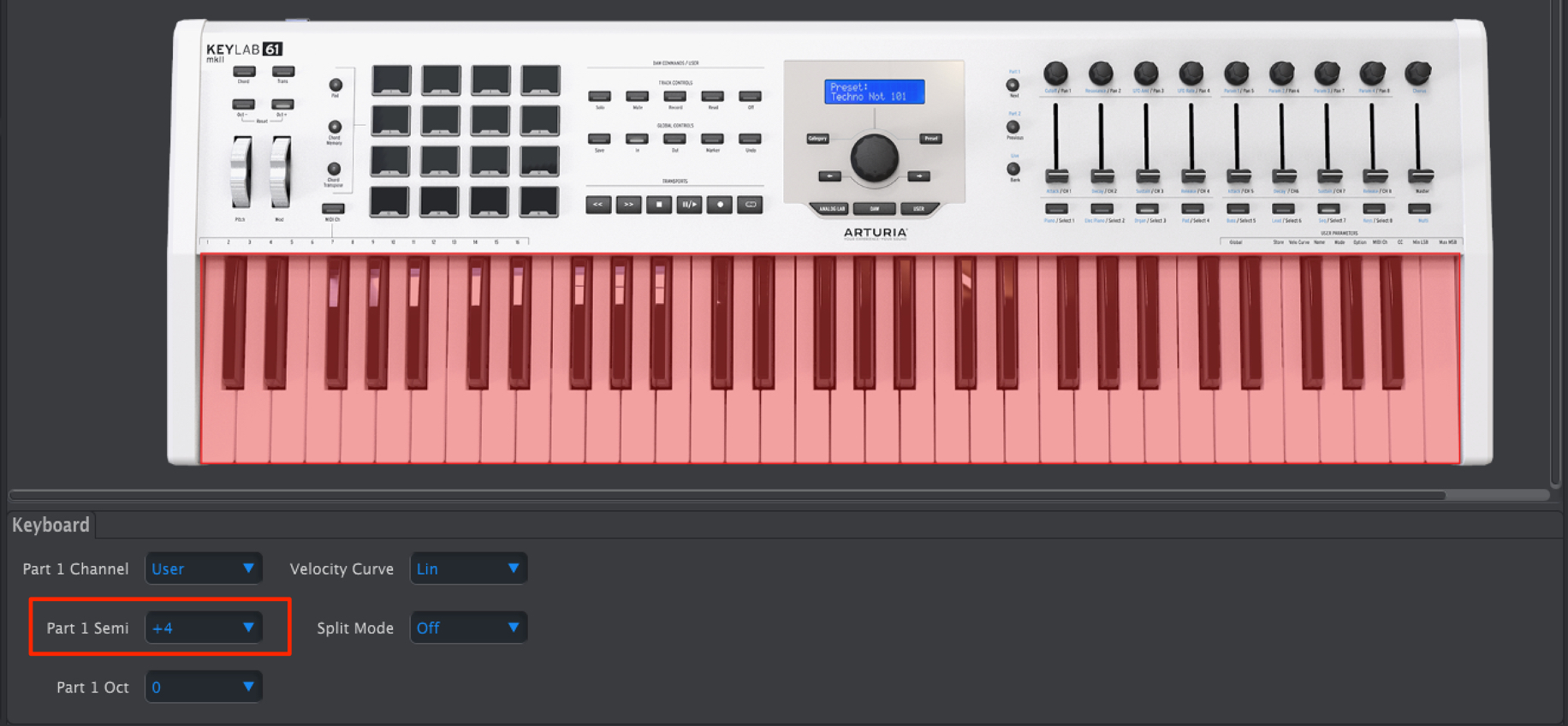Image resolution: width=1568 pixels, height=726 pixels.
Task: Select the Oct- button
Action: point(244,104)
